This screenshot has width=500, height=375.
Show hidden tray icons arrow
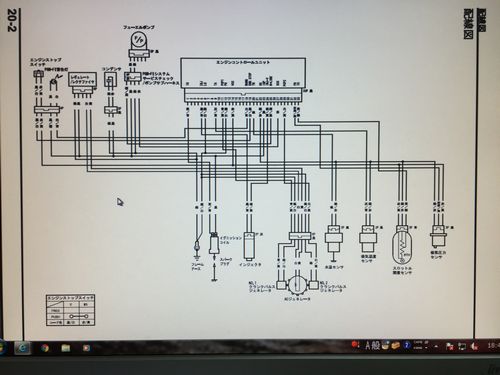(436, 347)
